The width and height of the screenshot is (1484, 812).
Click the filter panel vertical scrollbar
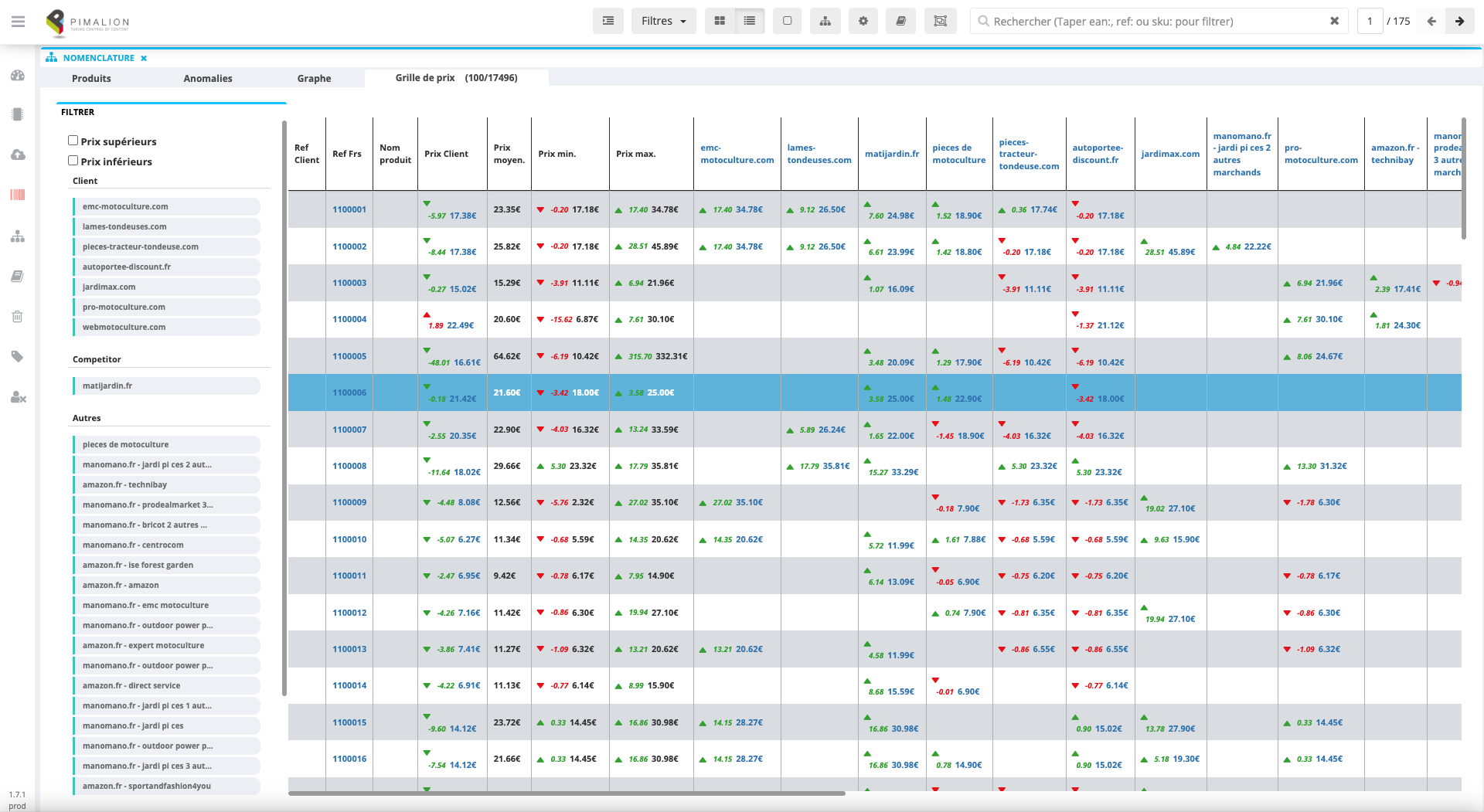(284, 408)
